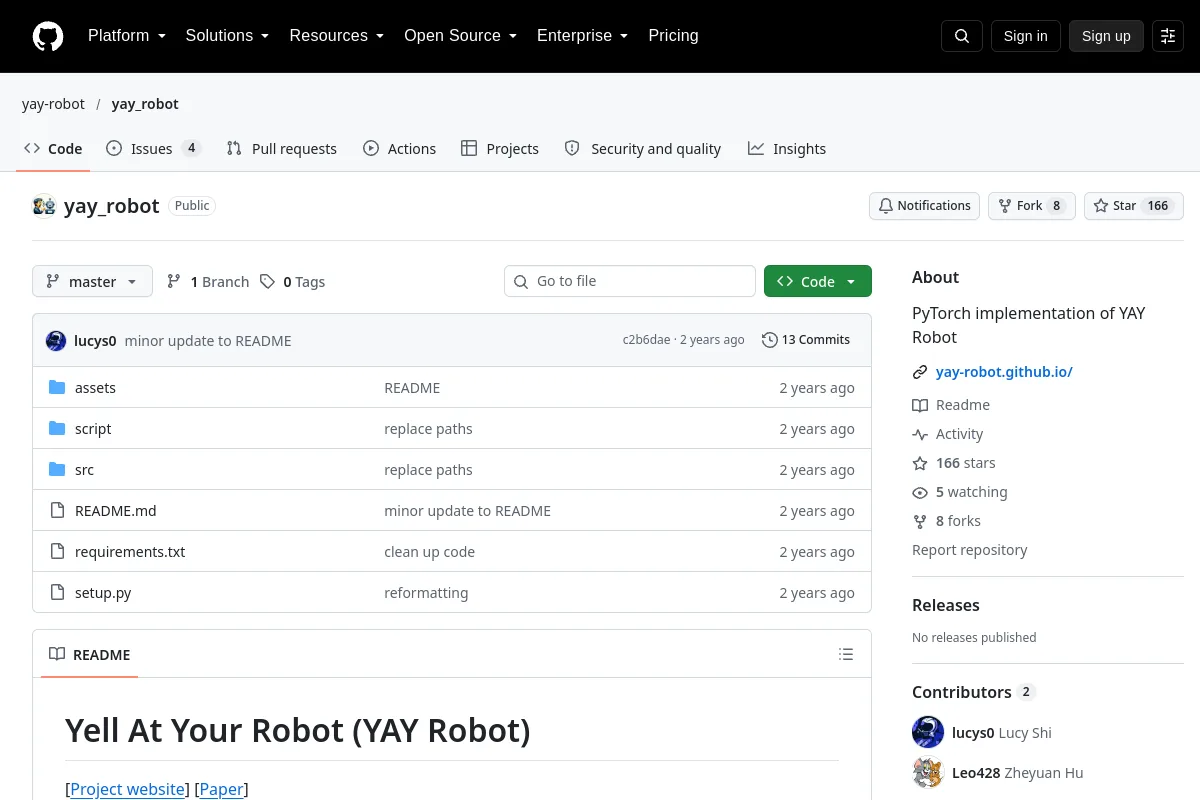Open the master branch selector

point(92,281)
